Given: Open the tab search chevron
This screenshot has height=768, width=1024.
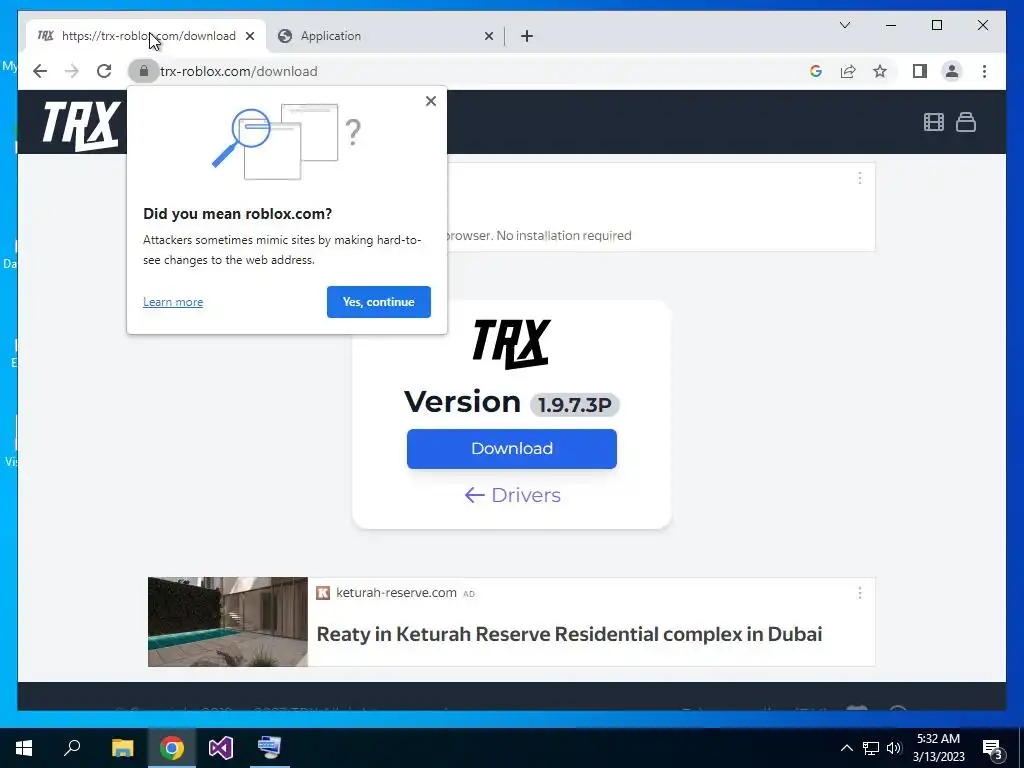Looking at the screenshot, I should (x=844, y=25).
